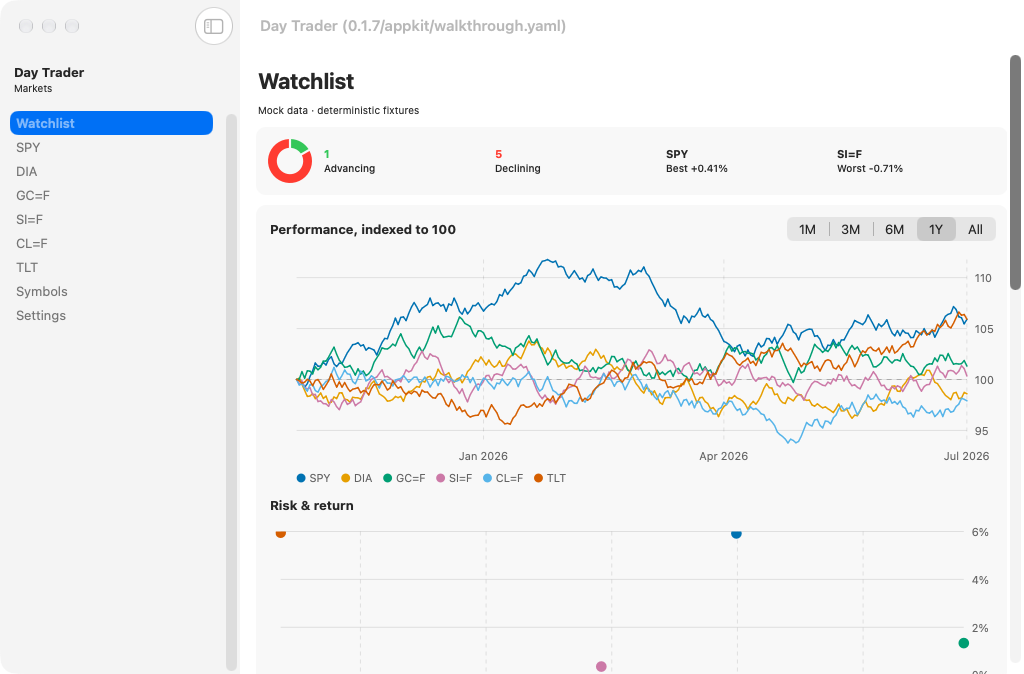This screenshot has width=1024, height=674.
Task: Select the 6M time range
Action: pos(894,229)
